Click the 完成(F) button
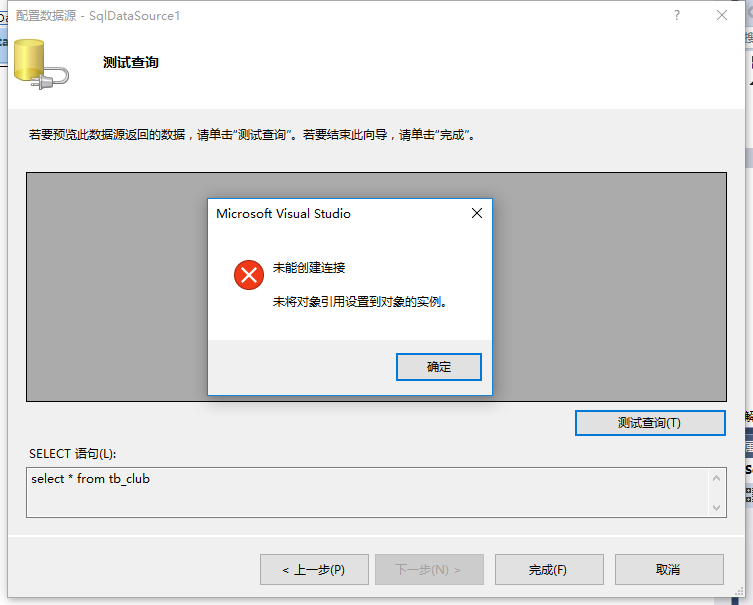 (x=549, y=569)
